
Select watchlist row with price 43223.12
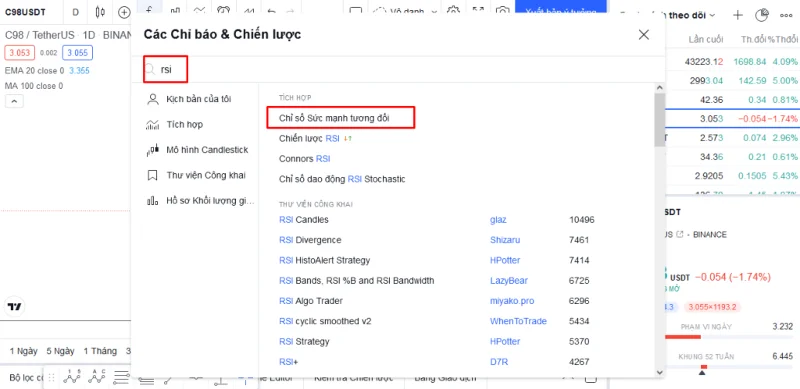(x=733, y=62)
